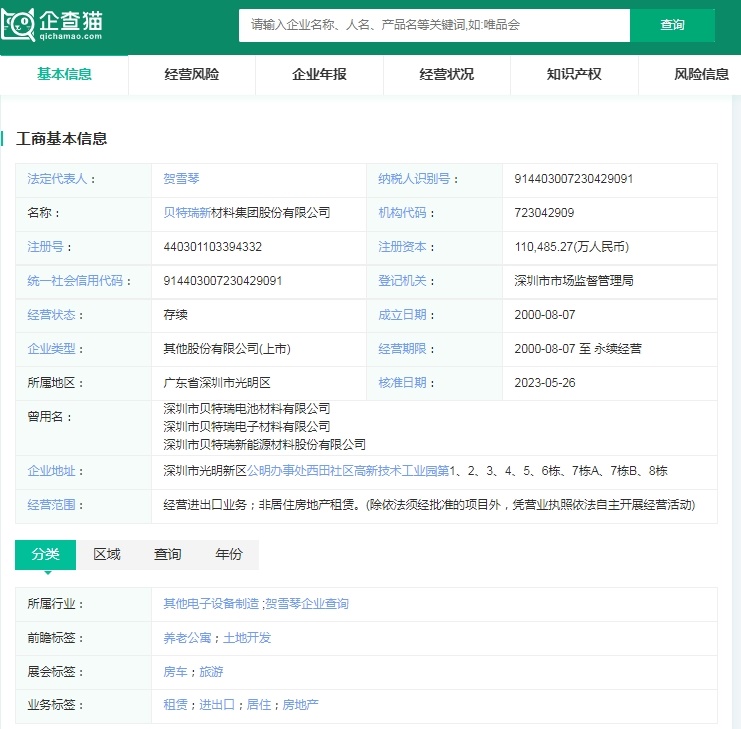
Task: Click the 进出口 business tag
Action: pyautogui.click(x=217, y=705)
